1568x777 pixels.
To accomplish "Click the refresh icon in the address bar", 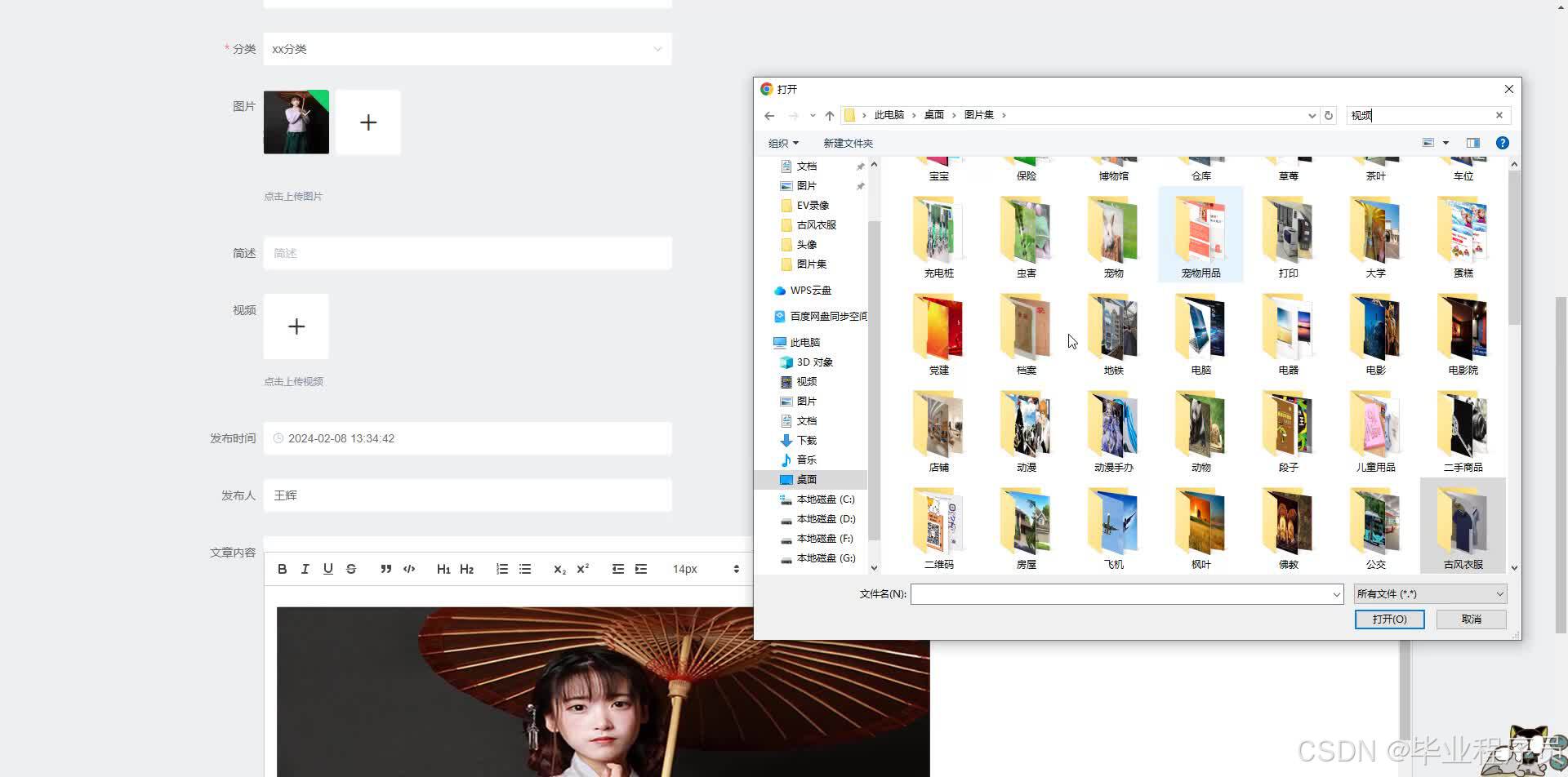I will pyautogui.click(x=1328, y=115).
